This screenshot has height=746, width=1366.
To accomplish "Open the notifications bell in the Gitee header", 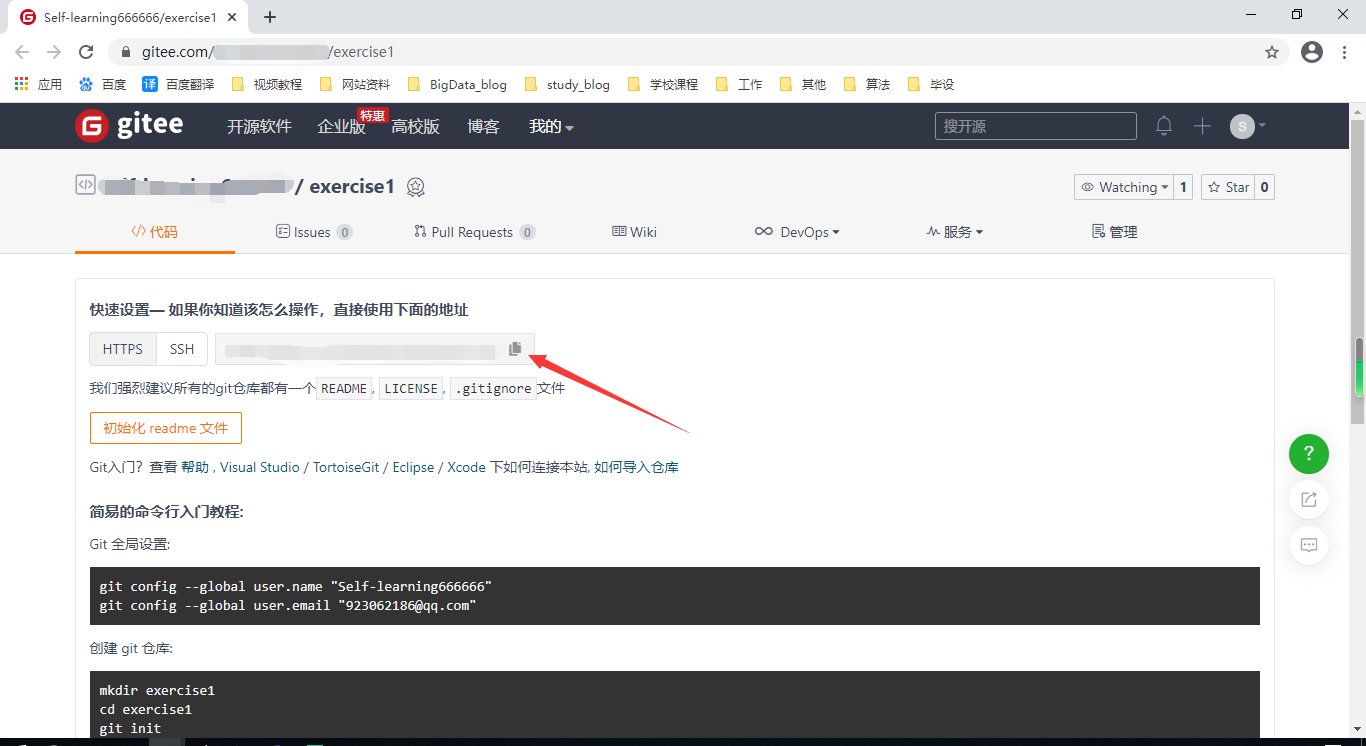I will point(1164,126).
